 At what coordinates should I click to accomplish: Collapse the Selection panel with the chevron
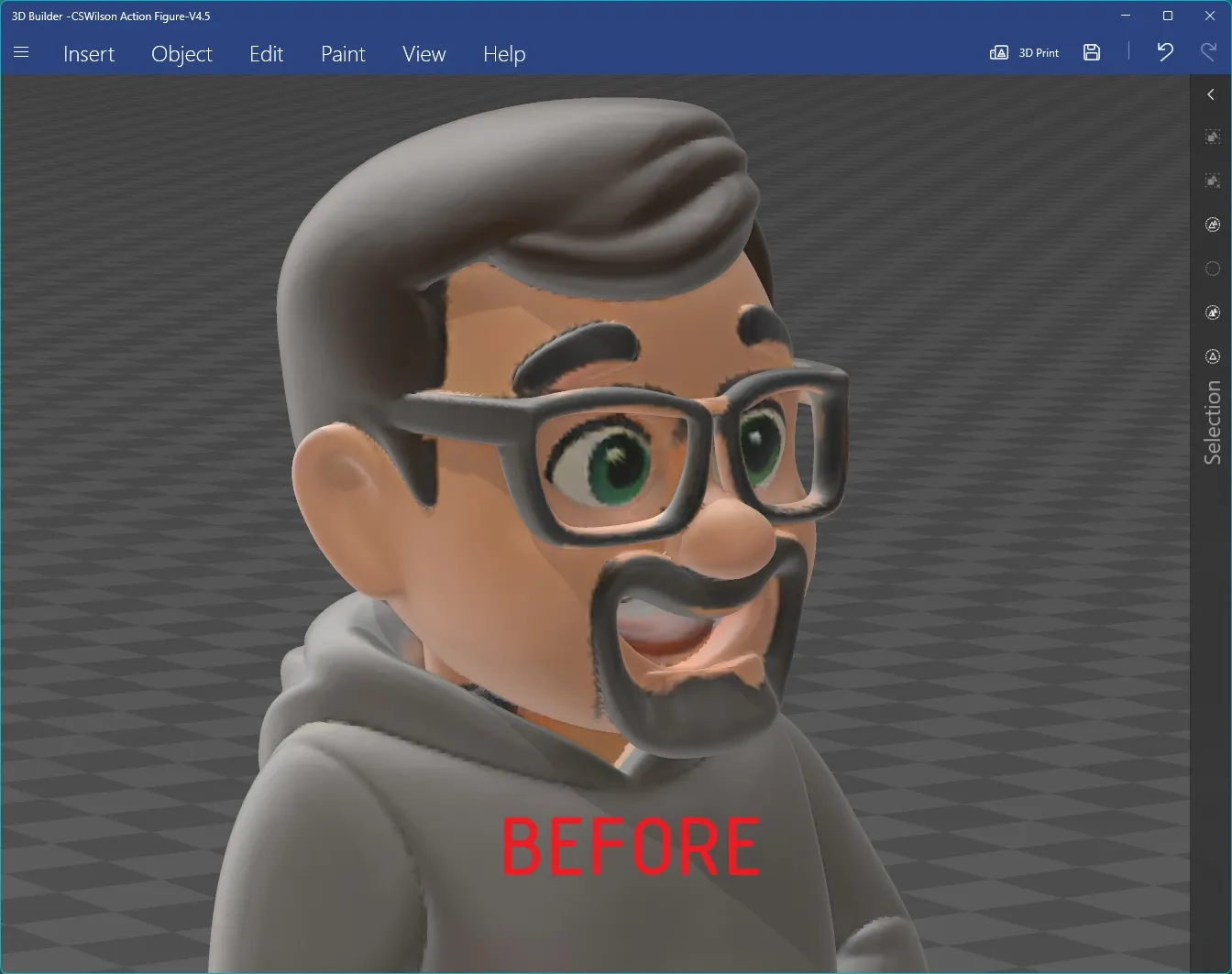pyautogui.click(x=1209, y=93)
